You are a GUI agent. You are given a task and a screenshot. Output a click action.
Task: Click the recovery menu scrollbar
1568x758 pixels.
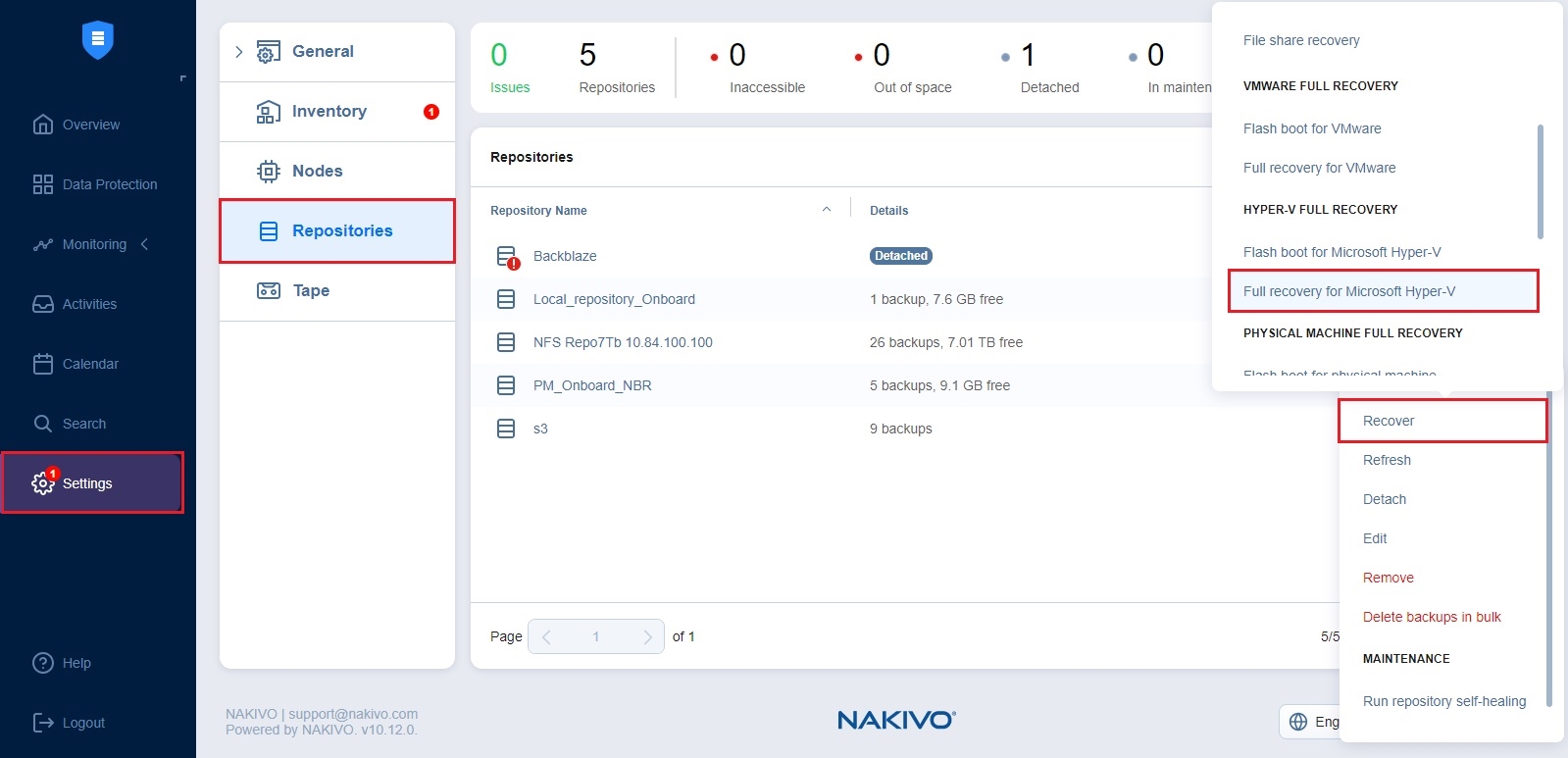[1540, 181]
